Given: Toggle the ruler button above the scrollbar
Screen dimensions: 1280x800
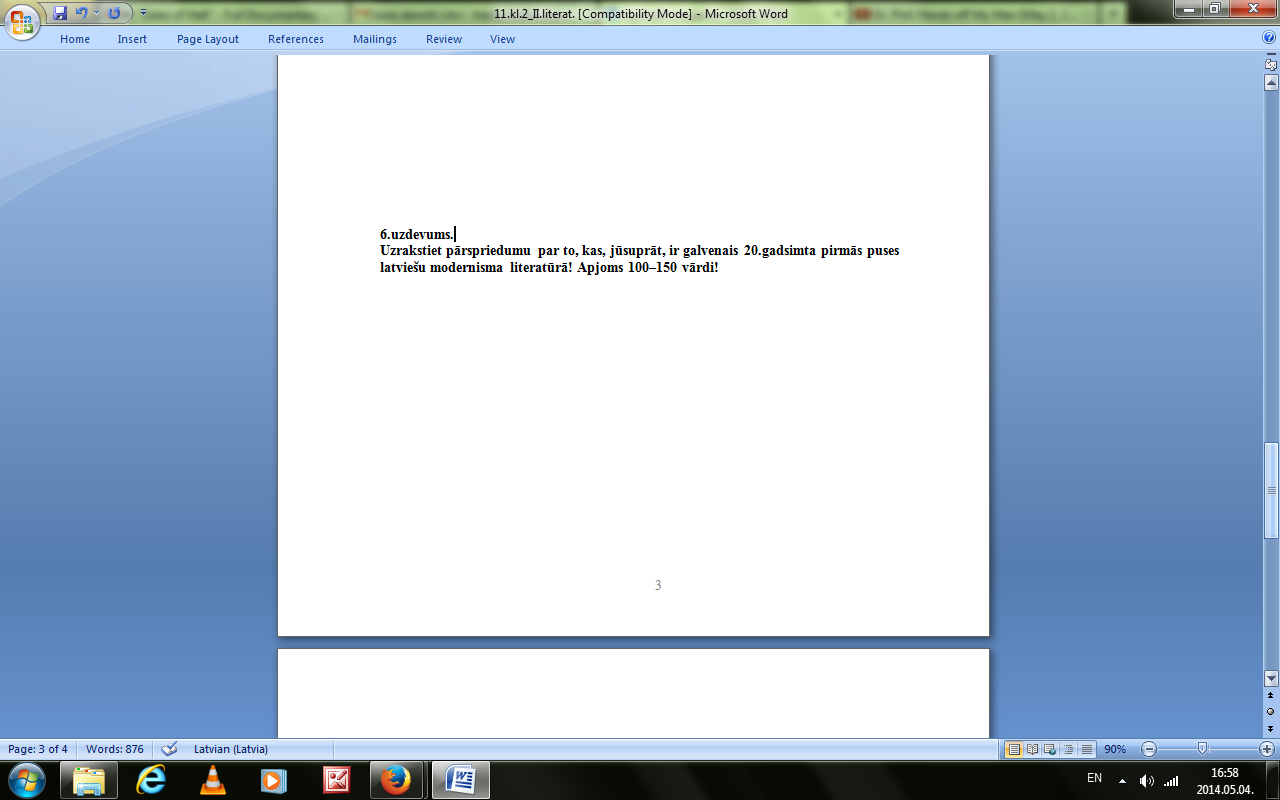Looking at the screenshot, I should tap(1271, 64).
